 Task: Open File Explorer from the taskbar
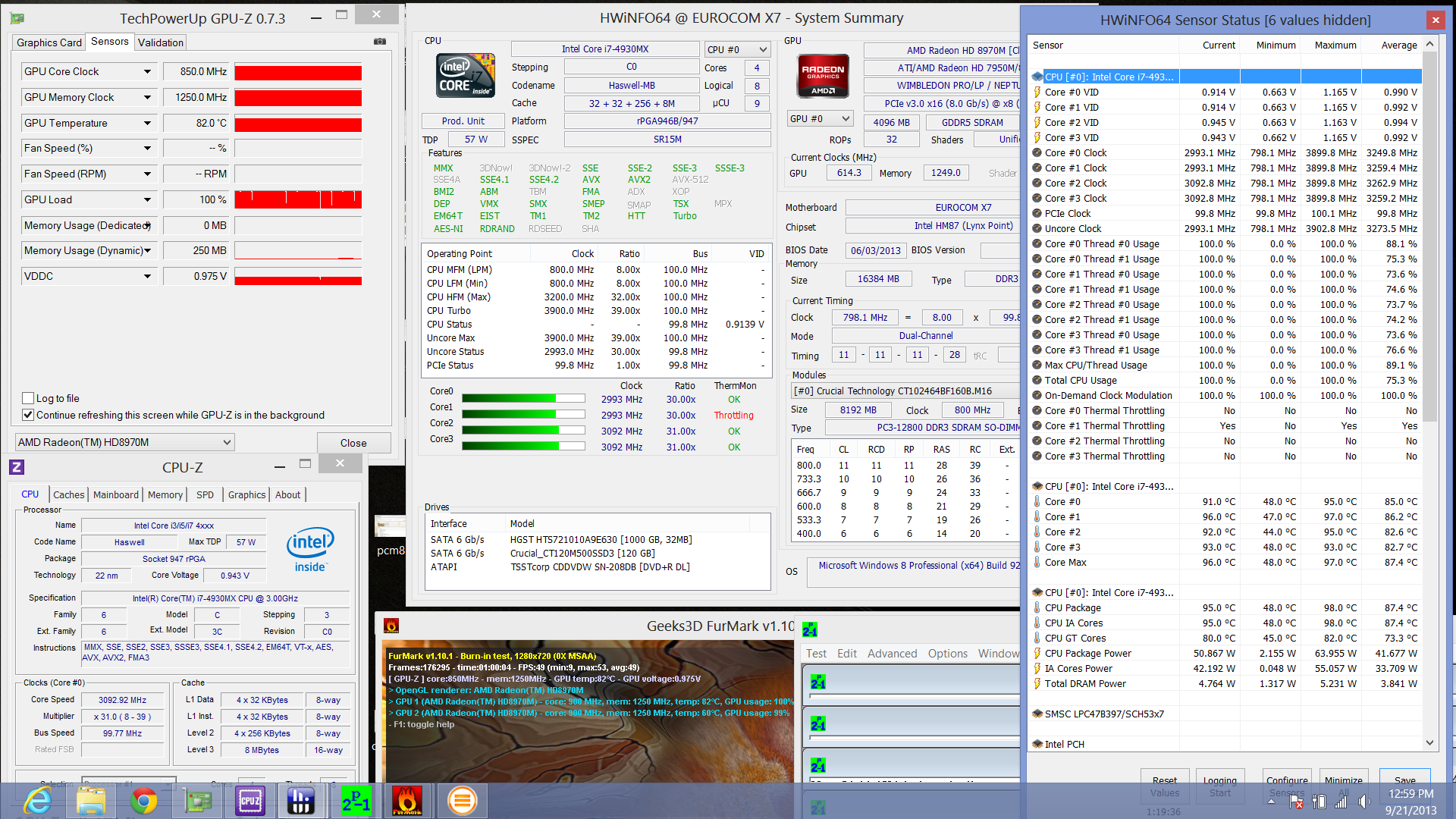tap(91, 801)
